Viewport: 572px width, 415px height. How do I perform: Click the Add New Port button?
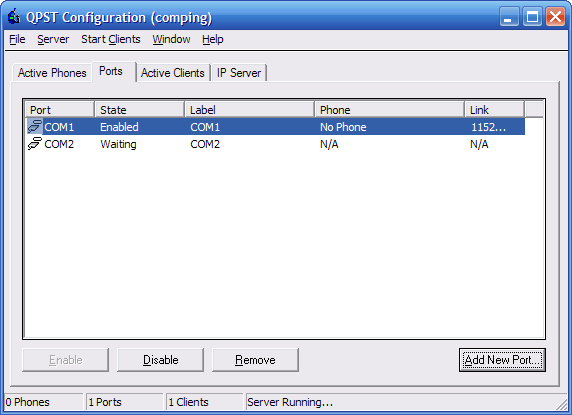[x=502, y=360]
